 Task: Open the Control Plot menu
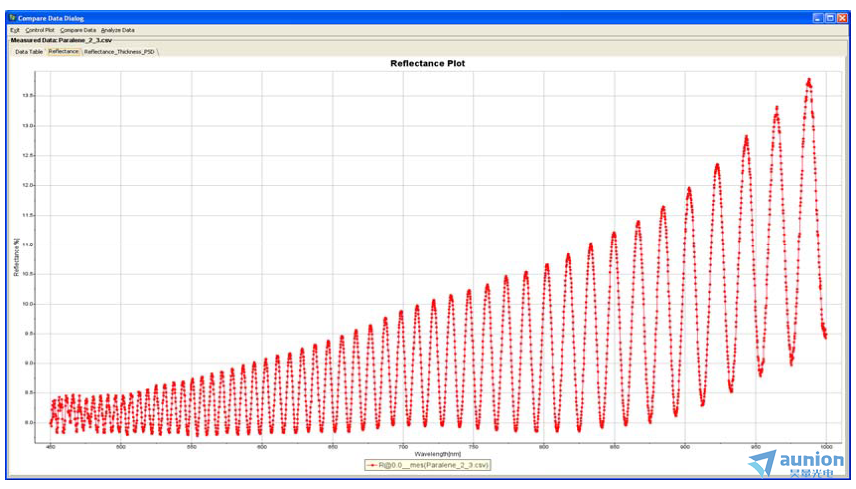tap(40, 31)
